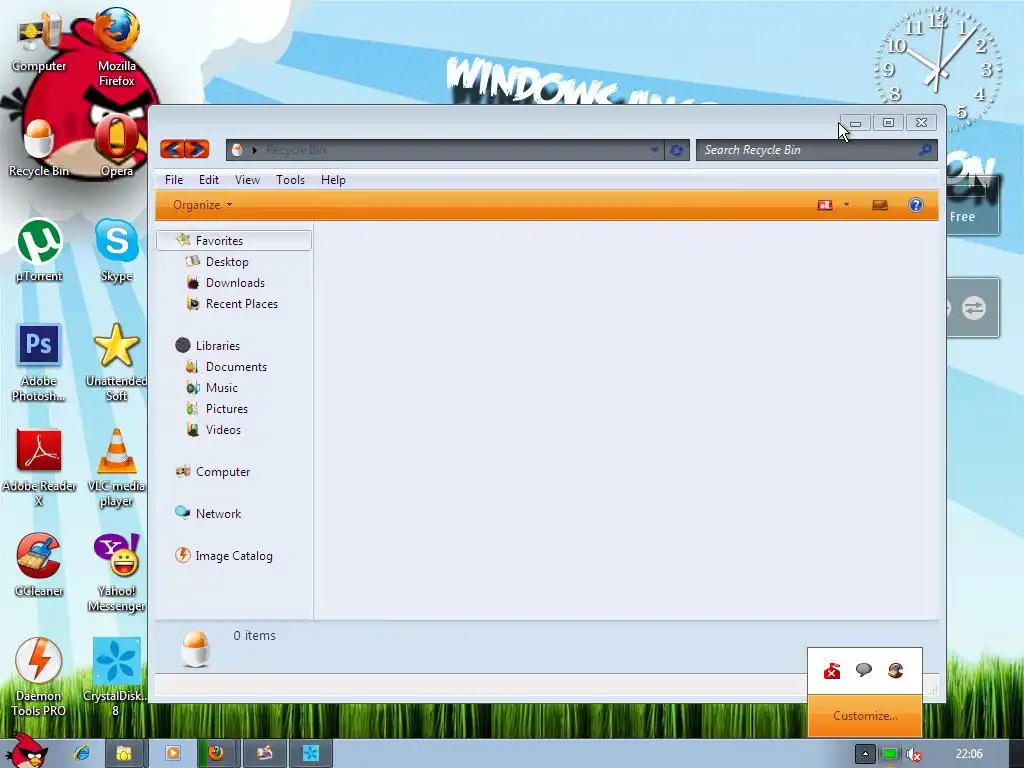This screenshot has height=768, width=1024.
Task: Open the Videos library
Action: 223,430
